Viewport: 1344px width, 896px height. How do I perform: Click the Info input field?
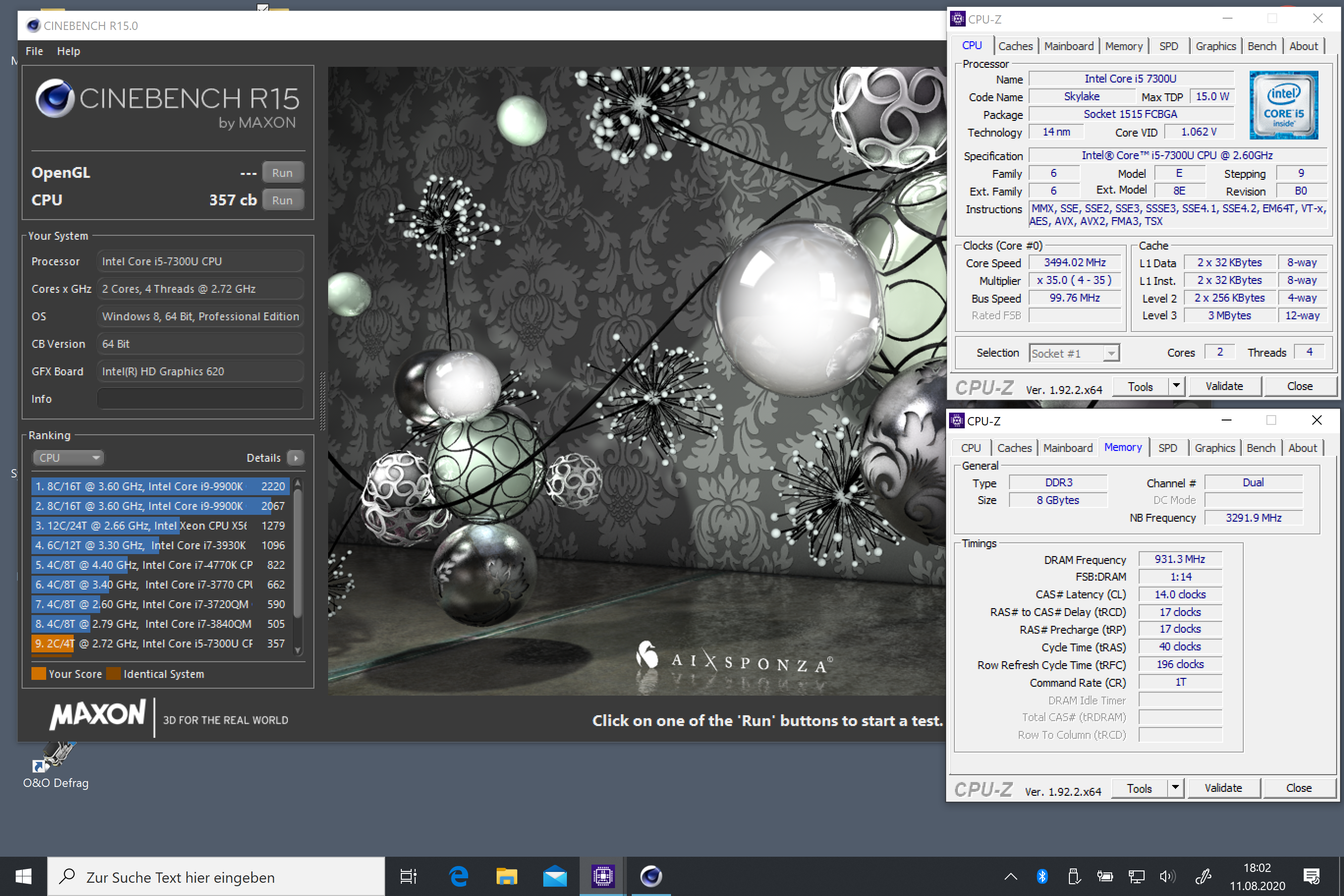tap(199, 399)
